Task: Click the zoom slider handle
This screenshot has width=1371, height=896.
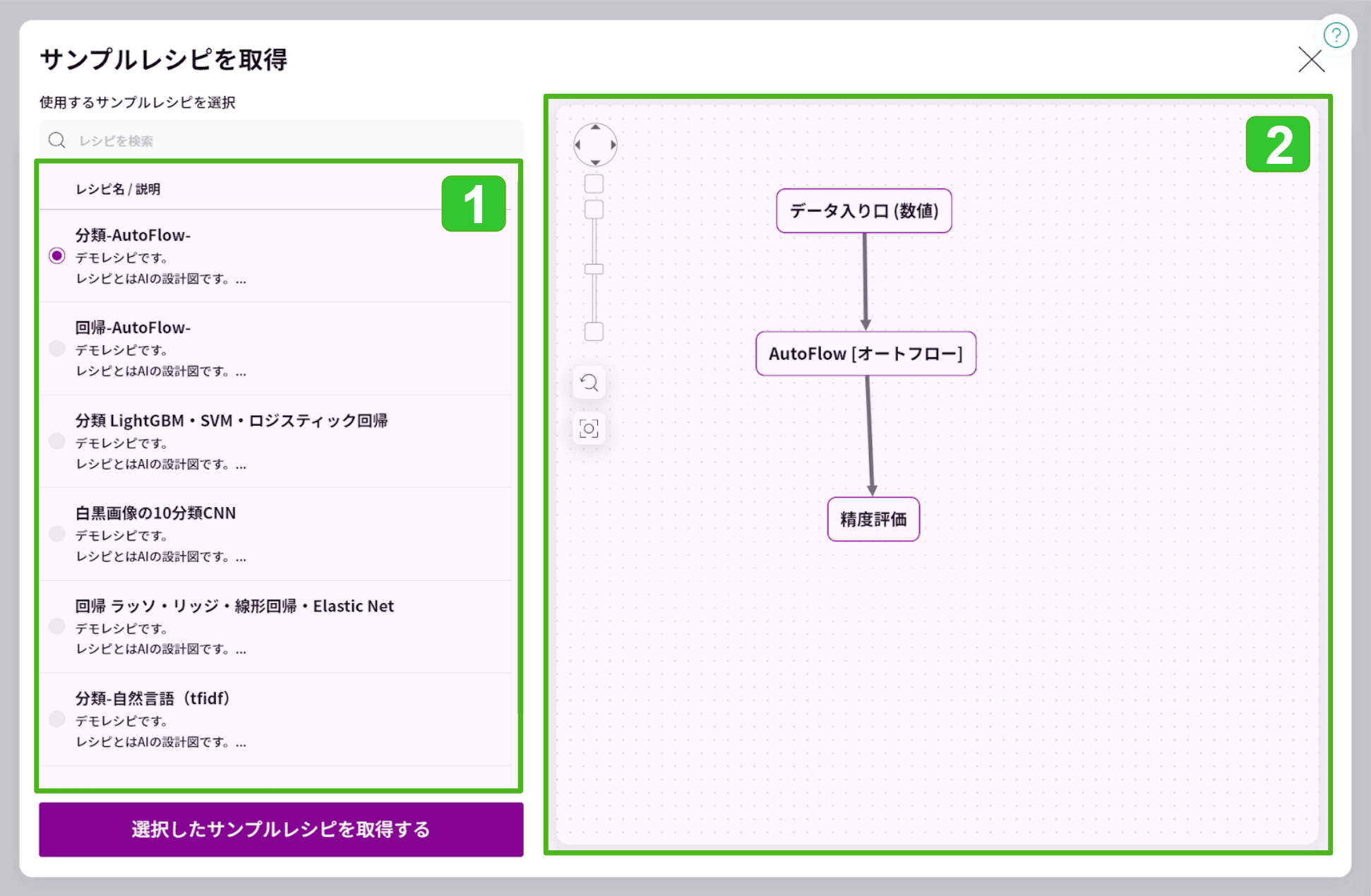Action: pos(594,269)
